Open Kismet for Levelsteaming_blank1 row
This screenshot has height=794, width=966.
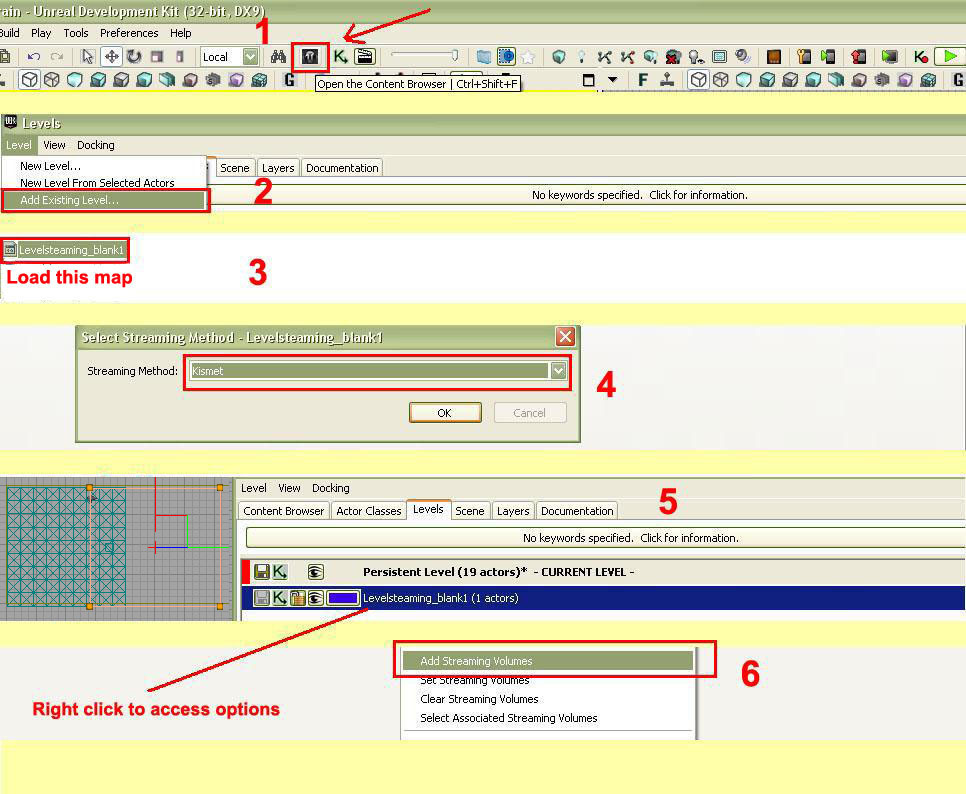[280, 598]
